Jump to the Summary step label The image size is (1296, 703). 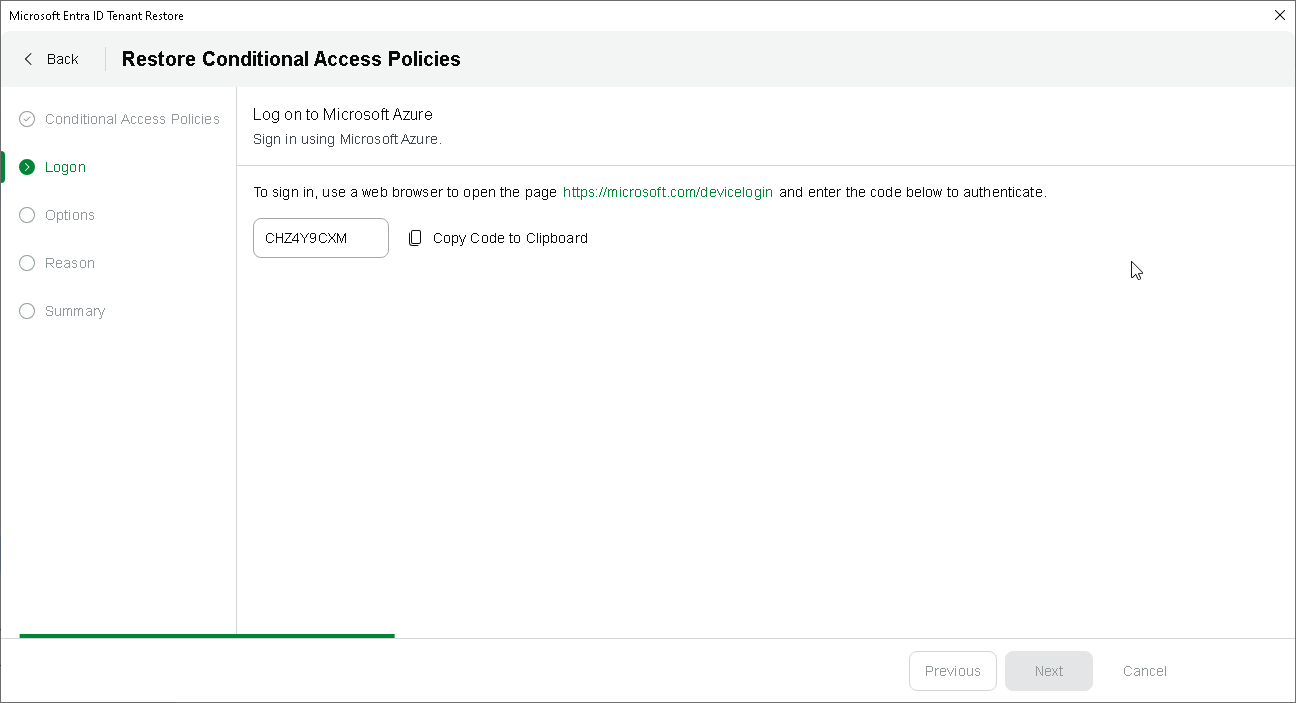(x=75, y=311)
